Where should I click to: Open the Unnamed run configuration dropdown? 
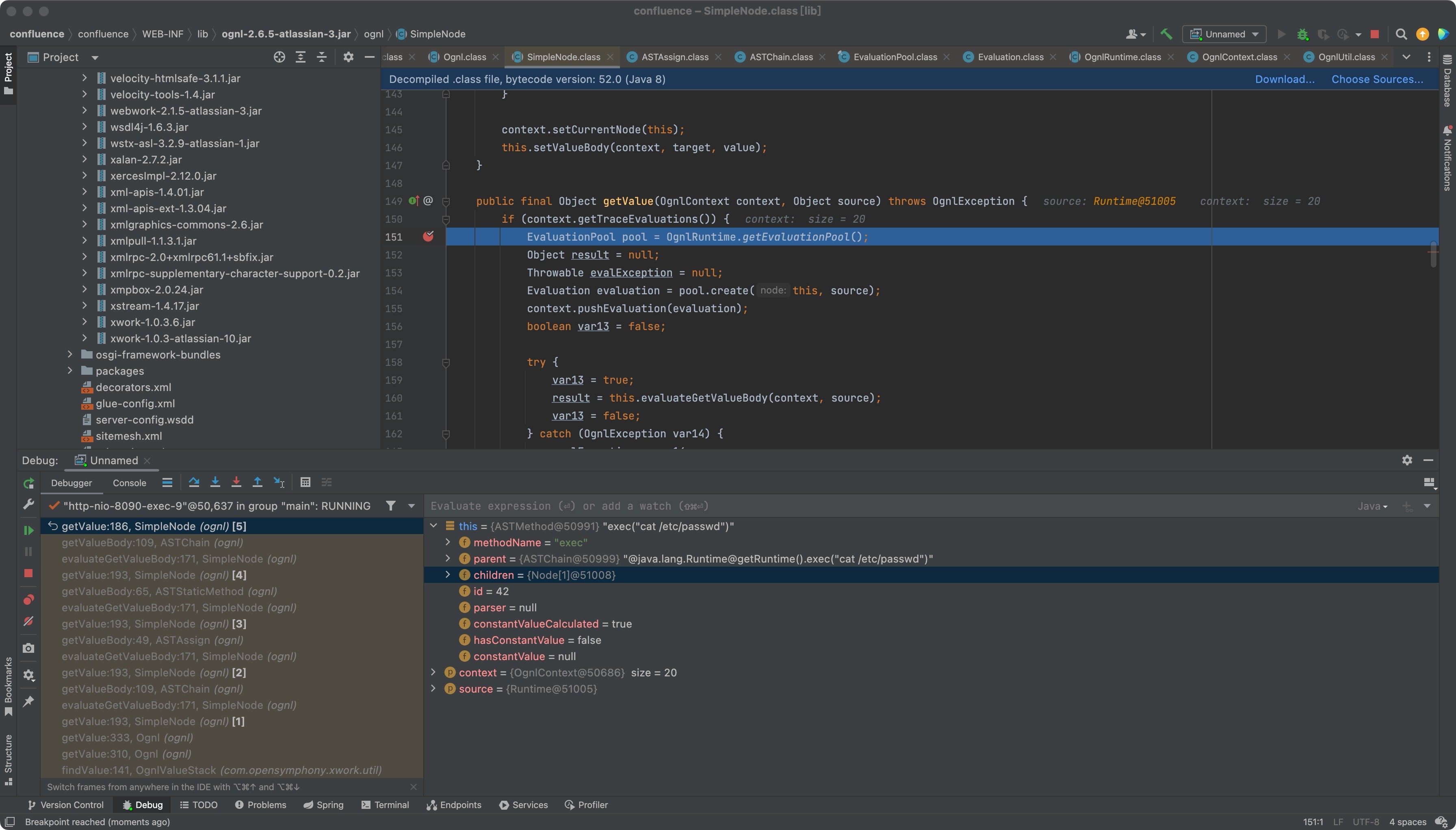1224,34
